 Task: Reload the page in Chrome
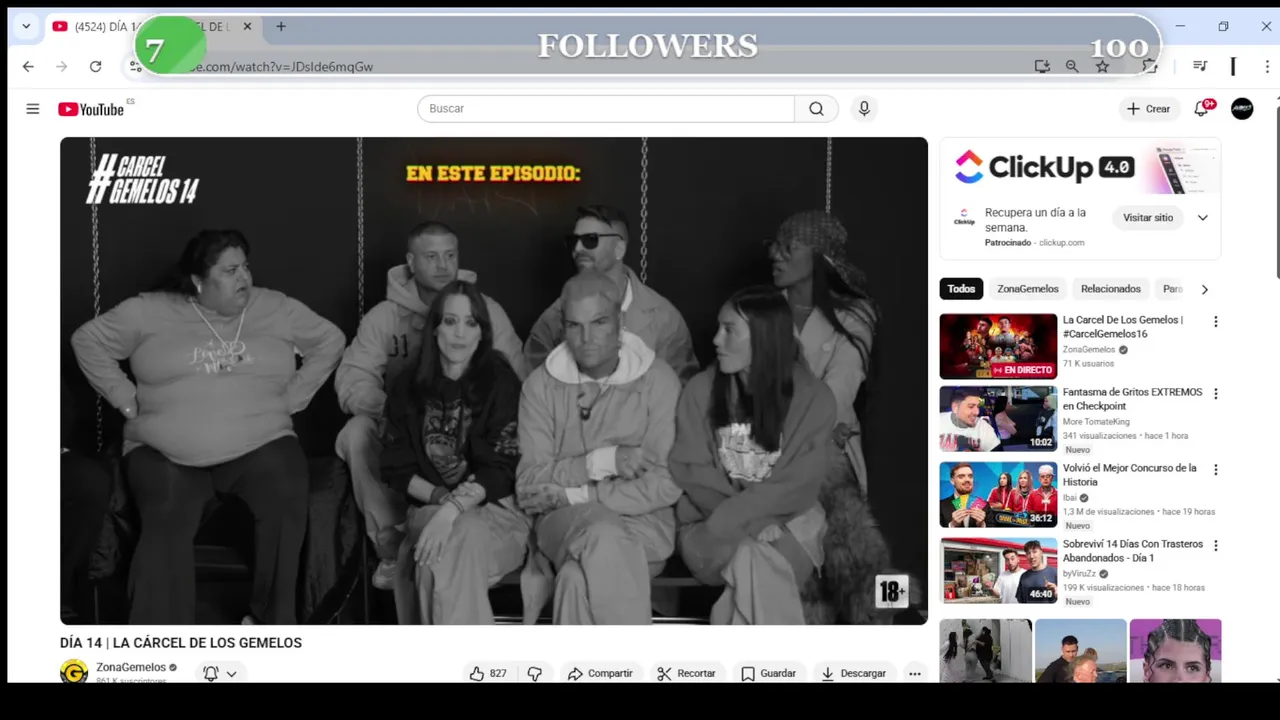[x=95, y=67]
